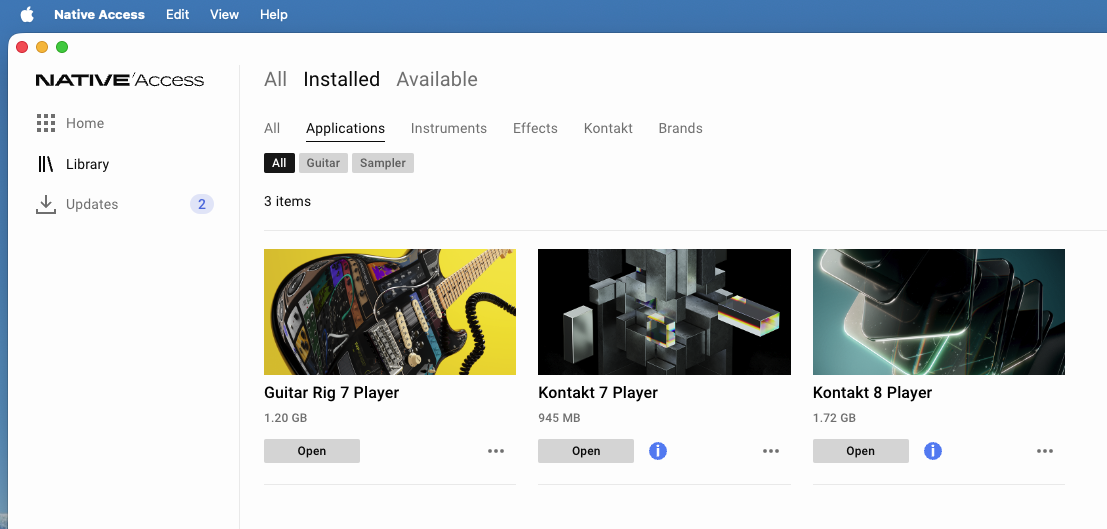Open Kontakt 8 Player application
This screenshot has height=529, width=1107.
860,451
